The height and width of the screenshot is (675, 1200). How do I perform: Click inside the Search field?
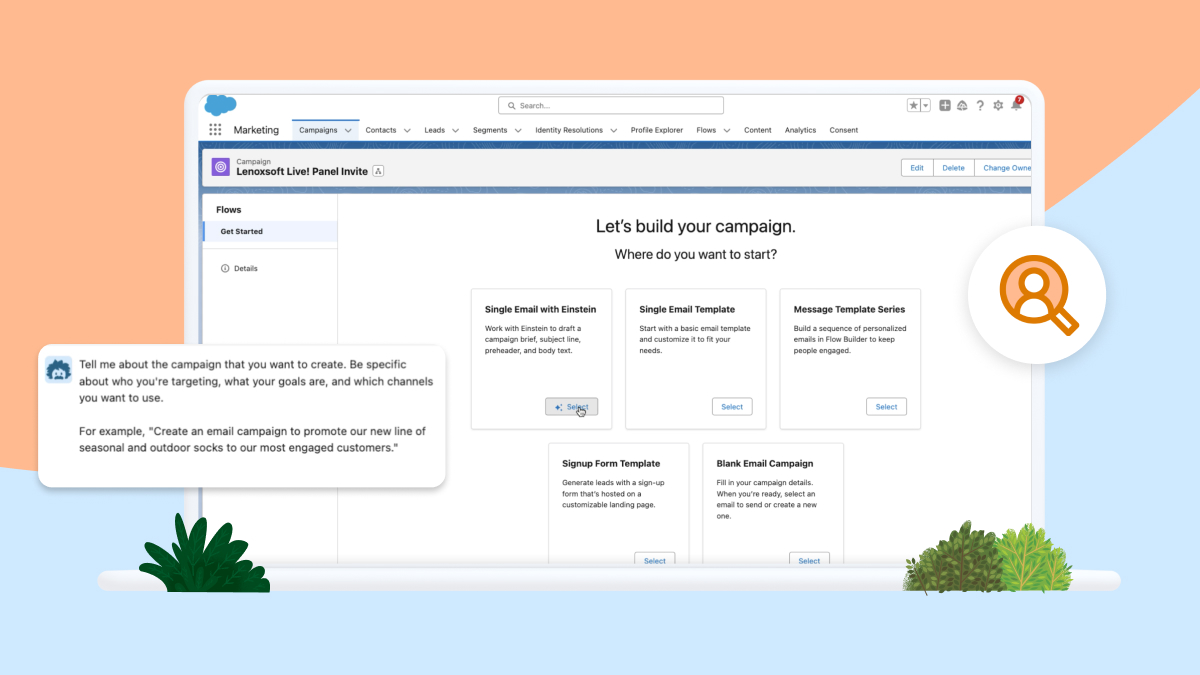[x=610, y=104]
